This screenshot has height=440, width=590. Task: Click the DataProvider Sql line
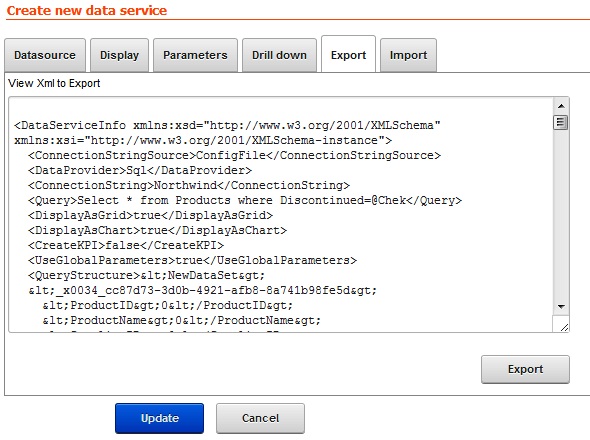coord(140,170)
